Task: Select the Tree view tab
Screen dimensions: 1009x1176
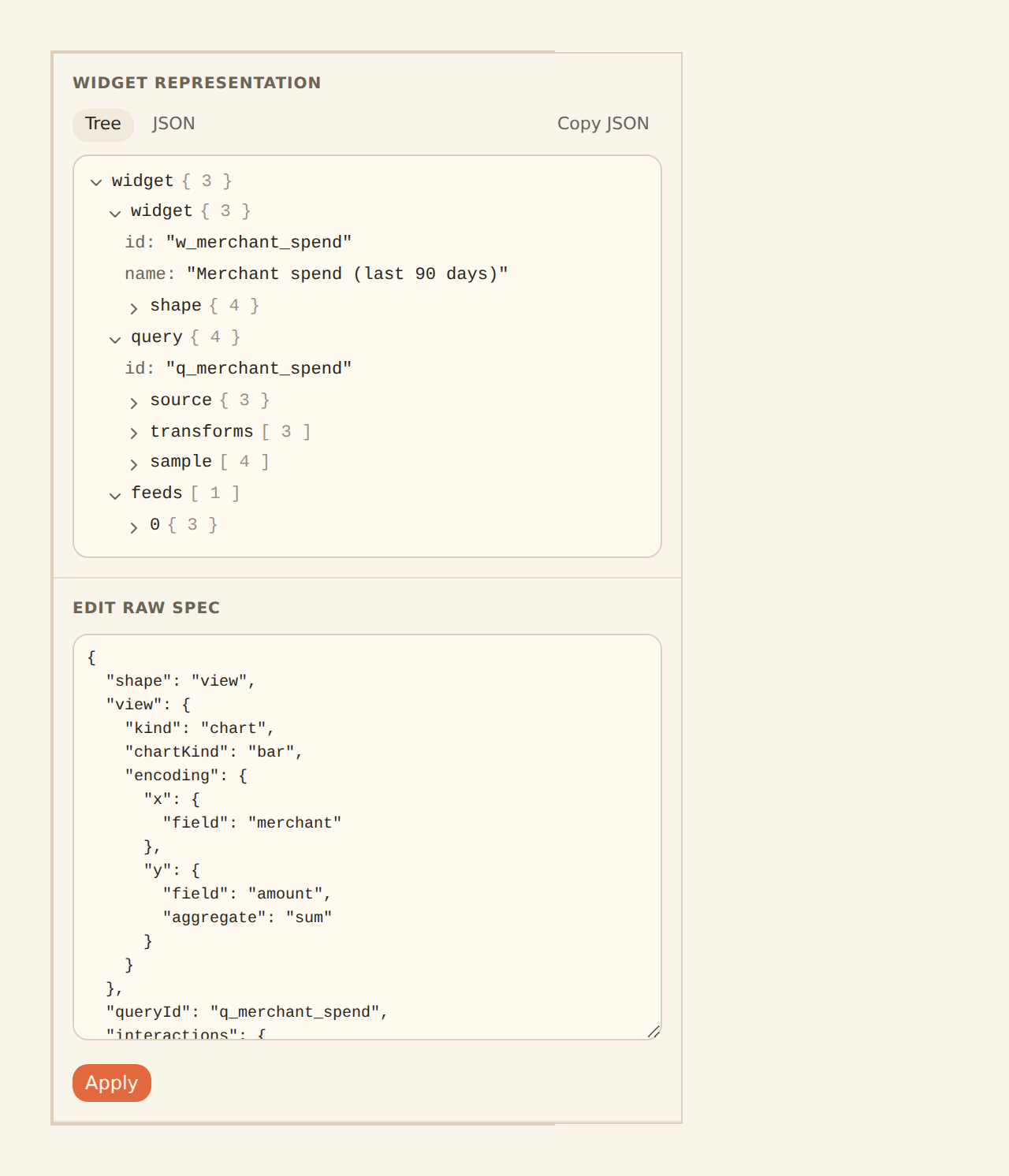Action: click(103, 124)
